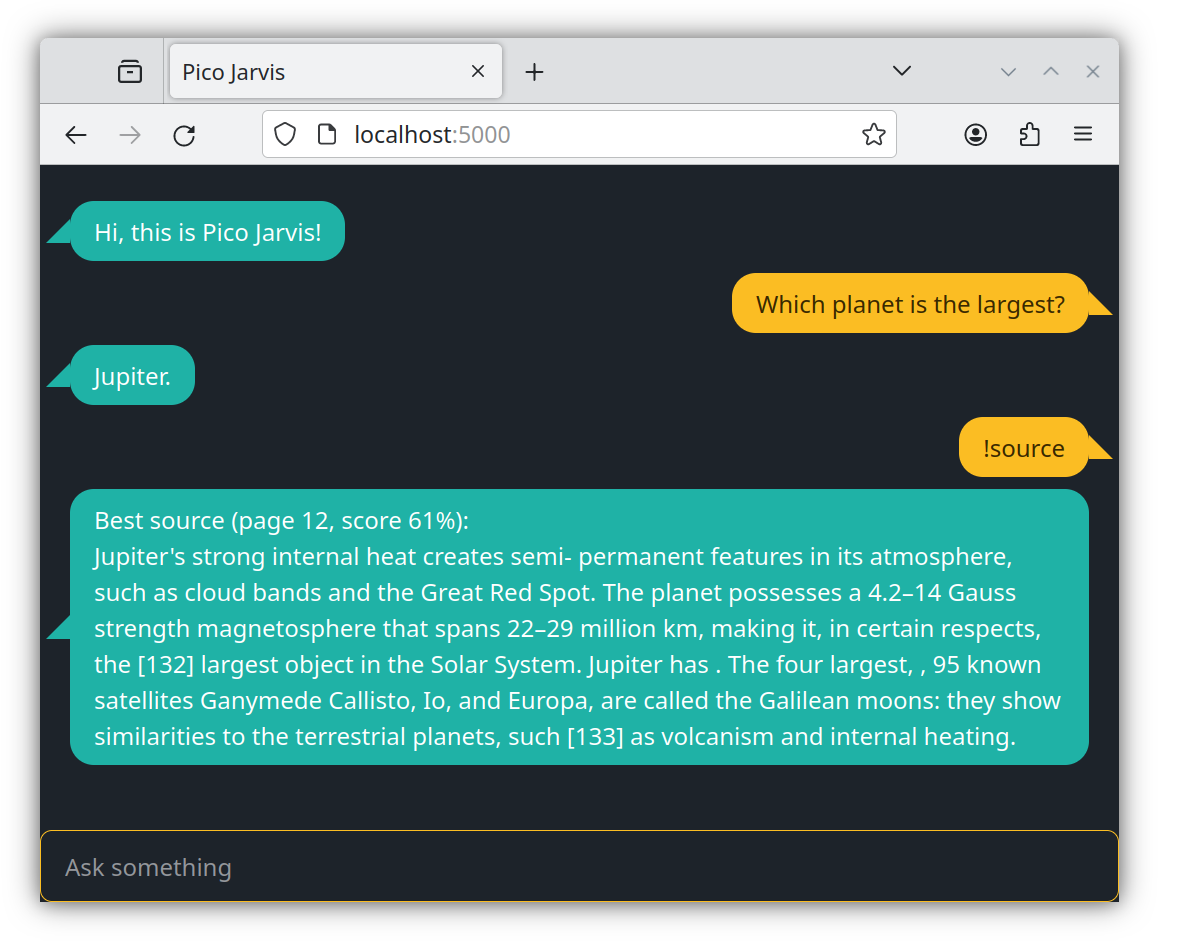Open a new tab with plus icon
This screenshot has width=1201, height=941.
click(535, 71)
